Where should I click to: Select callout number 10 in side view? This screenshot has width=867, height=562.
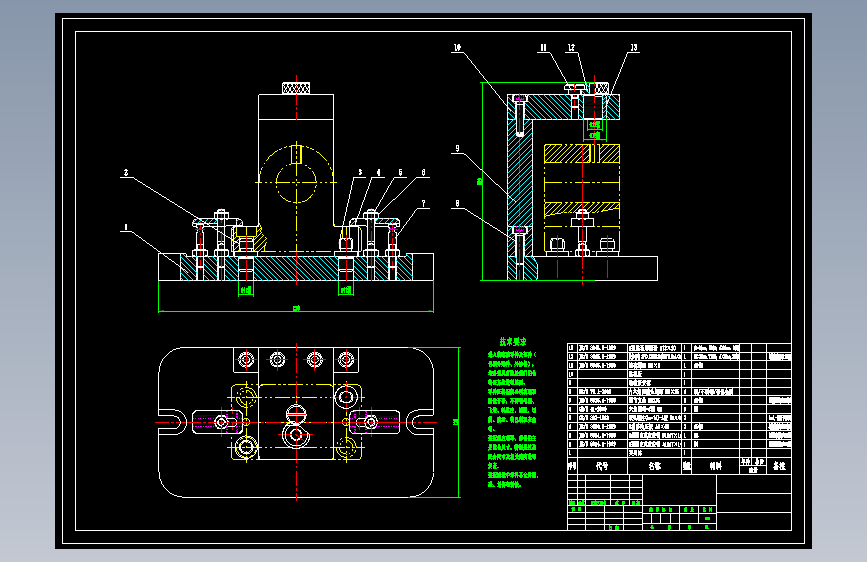tap(457, 48)
